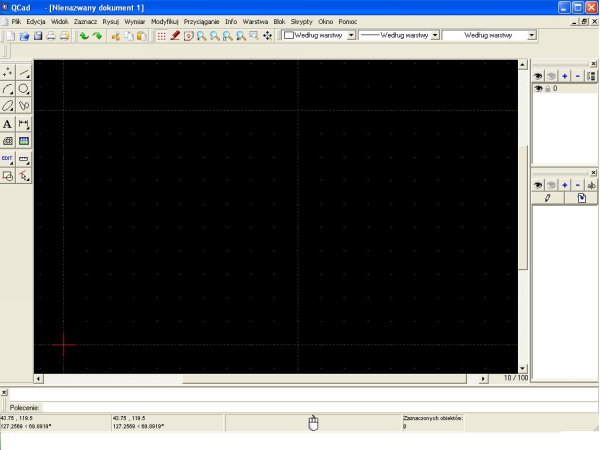Open the measure info tool menu
Viewport: 600px width, 450px height.
[x=24, y=159]
